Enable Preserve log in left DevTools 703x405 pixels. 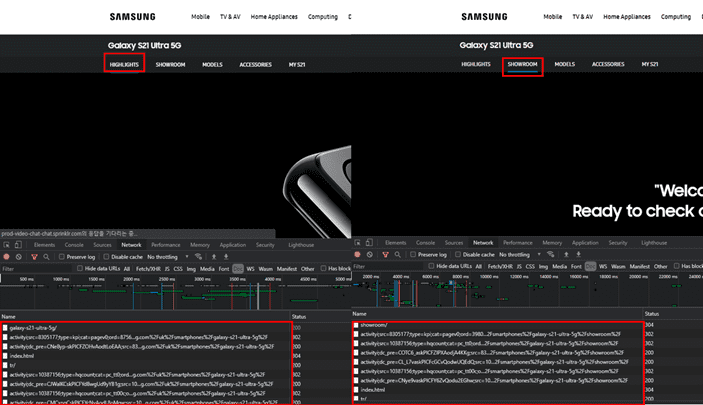pos(62,257)
